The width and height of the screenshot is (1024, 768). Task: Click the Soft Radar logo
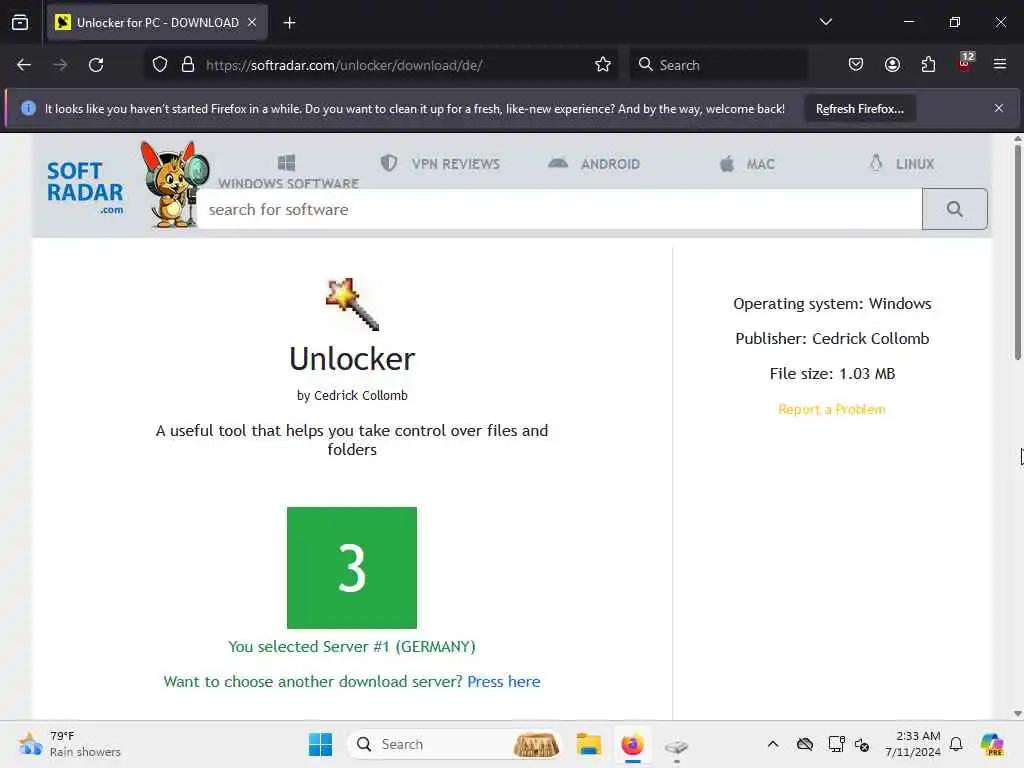point(85,187)
